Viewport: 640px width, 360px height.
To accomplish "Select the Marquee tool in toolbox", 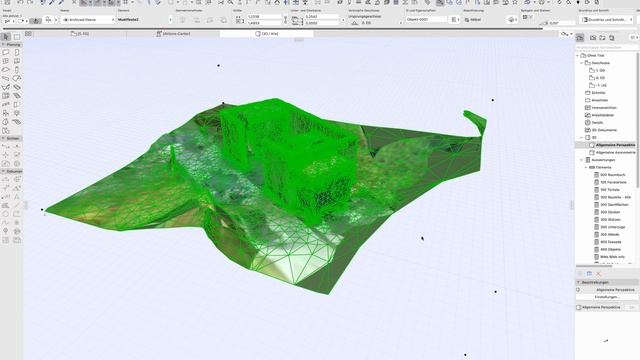I will [17, 37].
